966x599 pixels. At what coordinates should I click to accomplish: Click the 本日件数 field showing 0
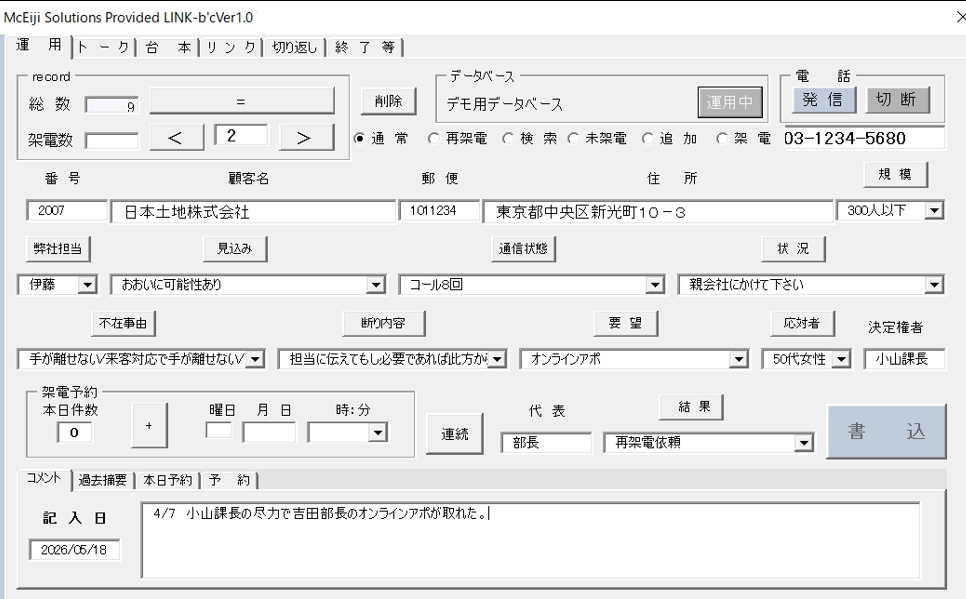click(75, 433)
